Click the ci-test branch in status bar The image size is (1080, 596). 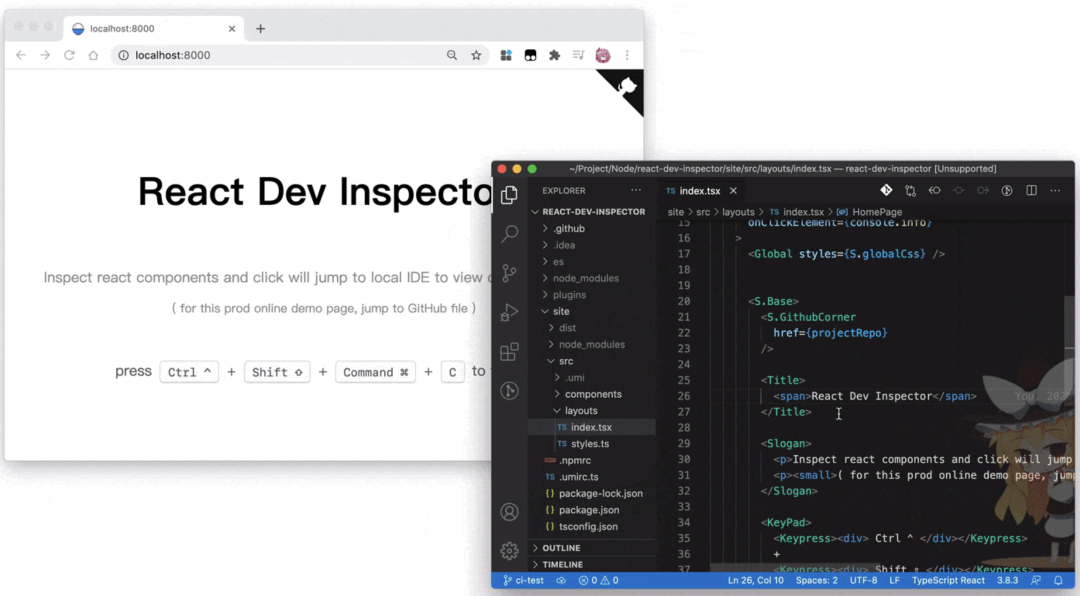click(x=523, y=580)
